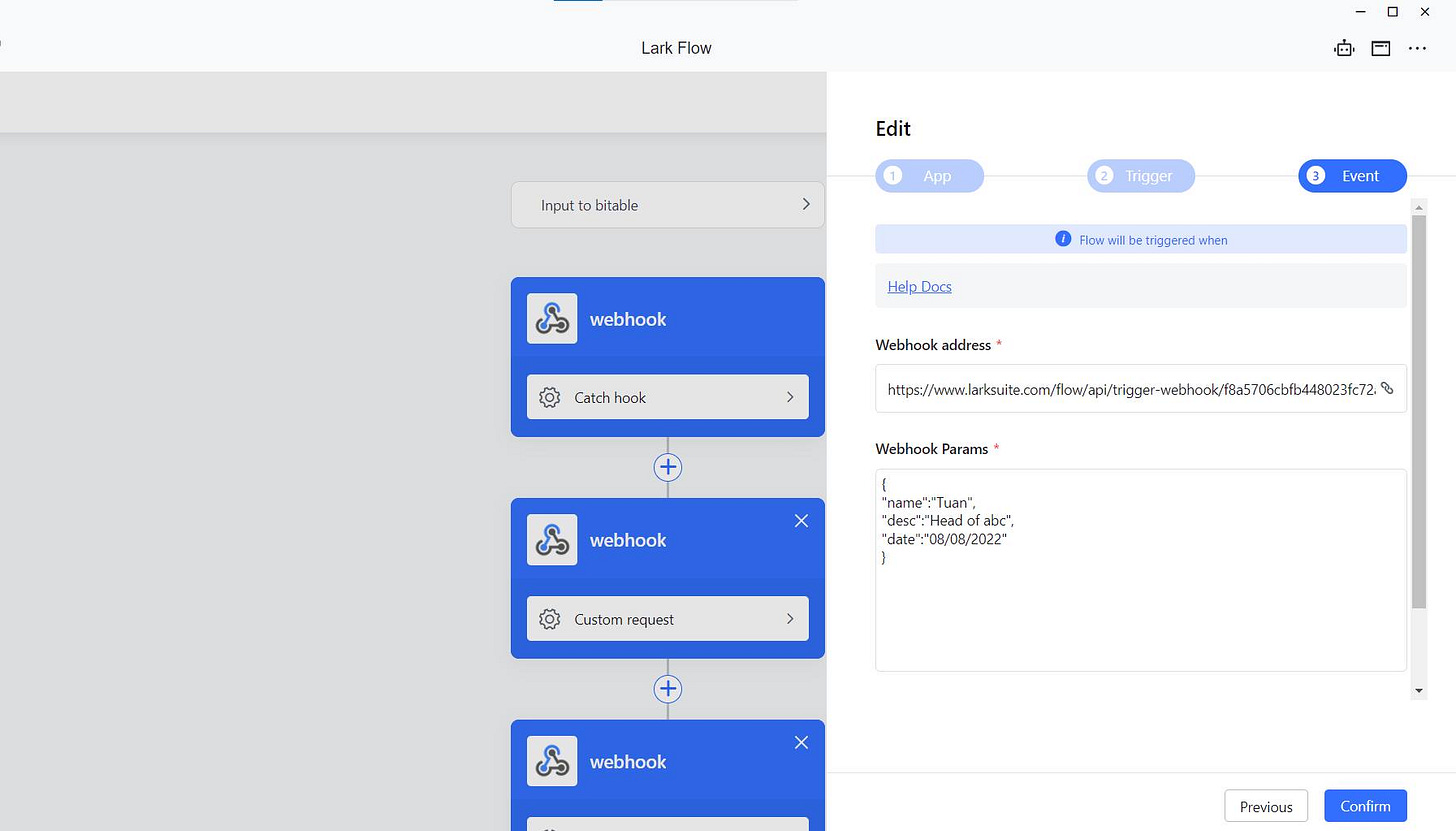Click the robot icon in title bar
The height and width of the screenshot is (831, 1456).
(1344, 48)
